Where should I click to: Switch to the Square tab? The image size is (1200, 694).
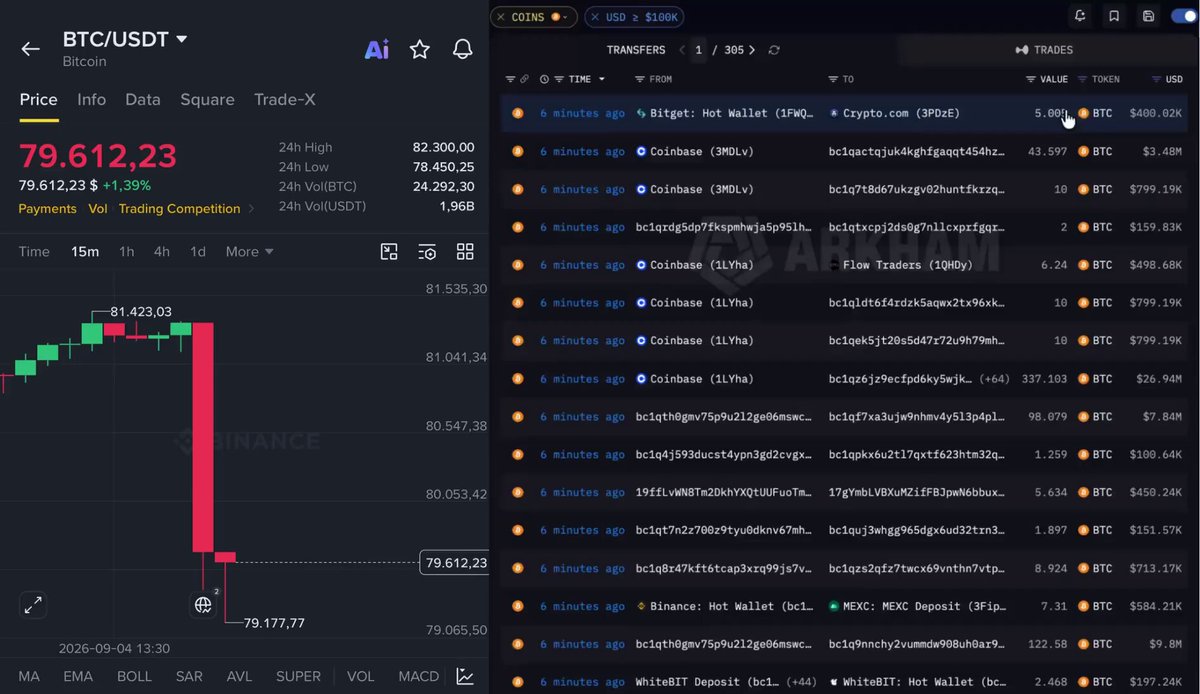pos(207,100)
